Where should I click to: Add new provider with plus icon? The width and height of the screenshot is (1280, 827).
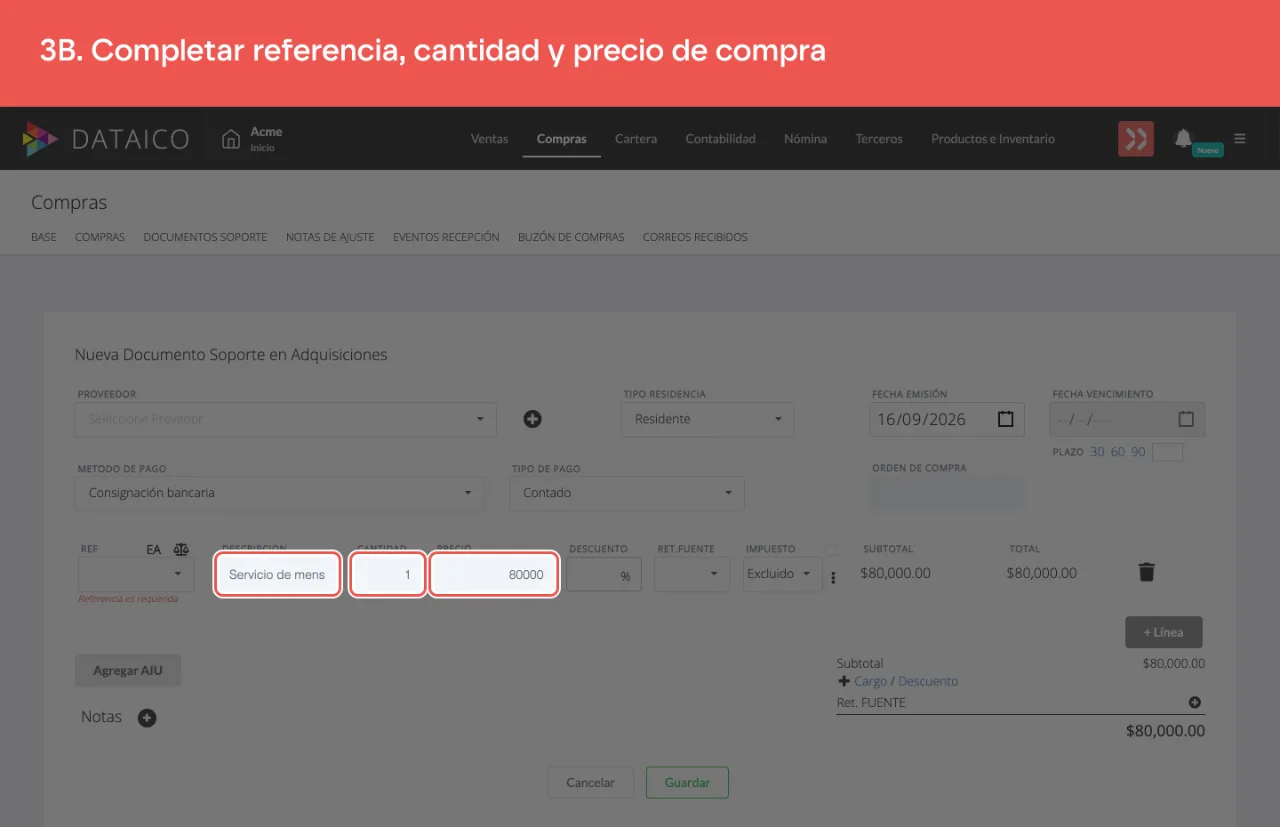pos(533,419)
